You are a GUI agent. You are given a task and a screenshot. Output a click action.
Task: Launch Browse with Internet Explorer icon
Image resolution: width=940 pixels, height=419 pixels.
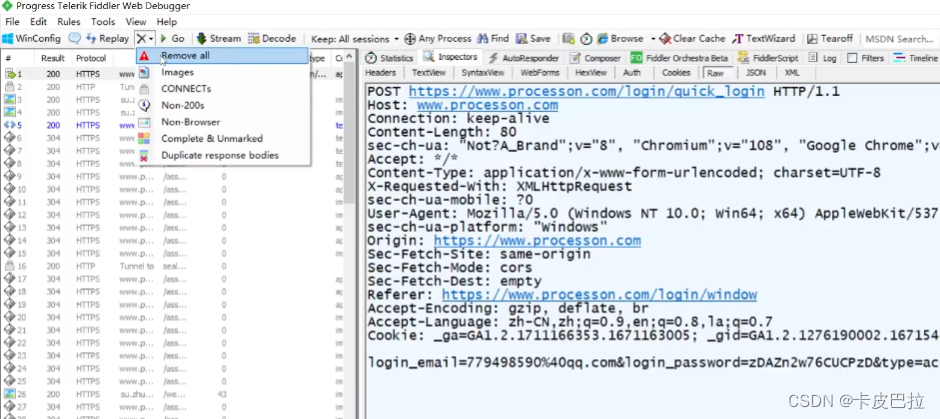pyautogui.click(x=620, y=38)
